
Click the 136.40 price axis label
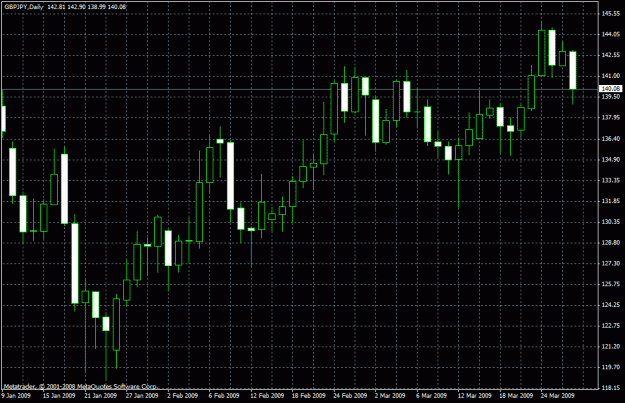611,139
